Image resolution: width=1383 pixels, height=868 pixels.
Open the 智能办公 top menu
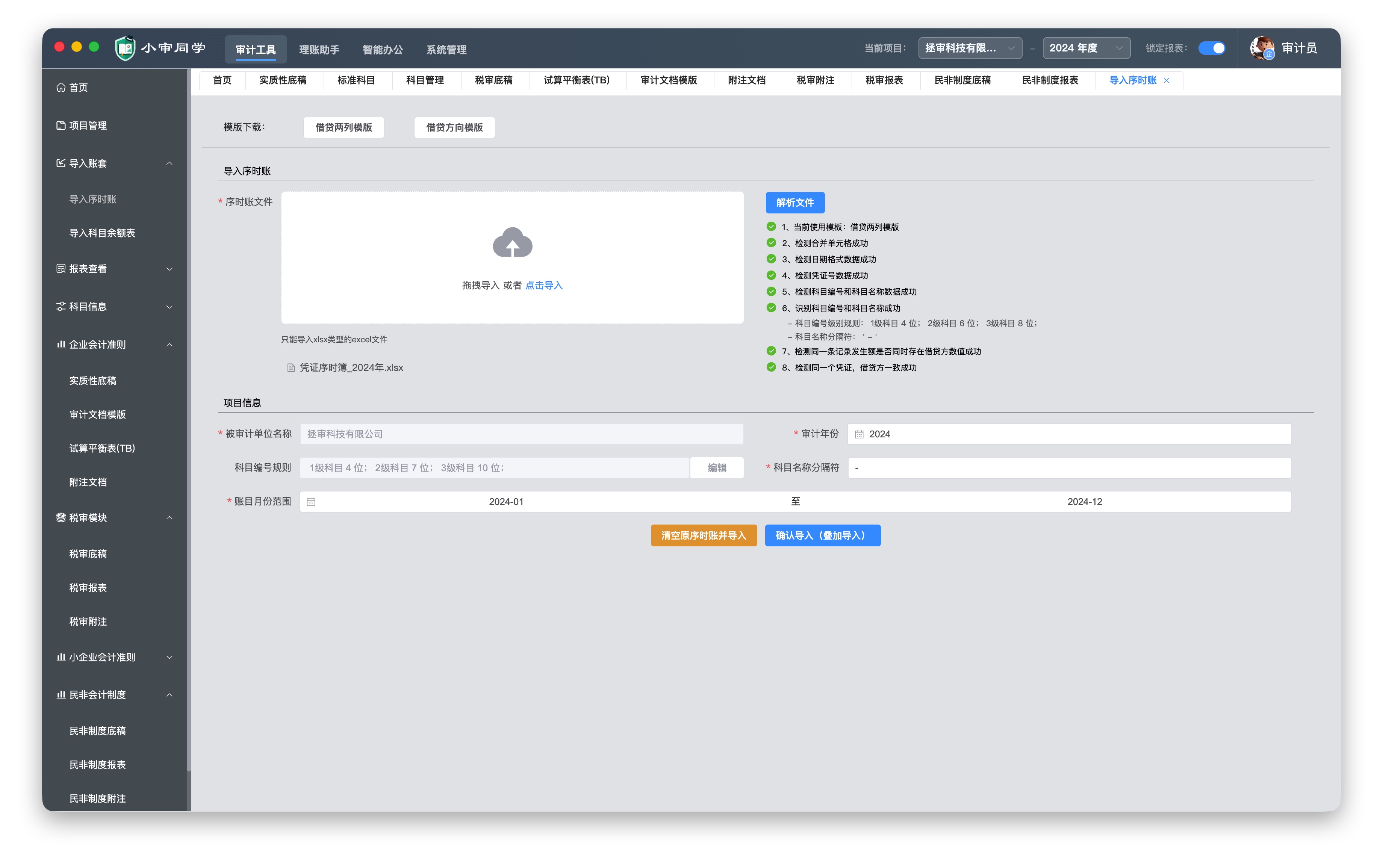point(382,49)
